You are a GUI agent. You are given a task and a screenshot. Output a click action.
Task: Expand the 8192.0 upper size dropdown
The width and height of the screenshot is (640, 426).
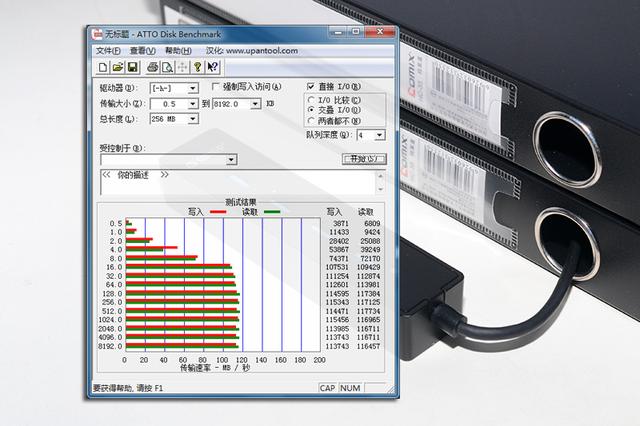256,104
